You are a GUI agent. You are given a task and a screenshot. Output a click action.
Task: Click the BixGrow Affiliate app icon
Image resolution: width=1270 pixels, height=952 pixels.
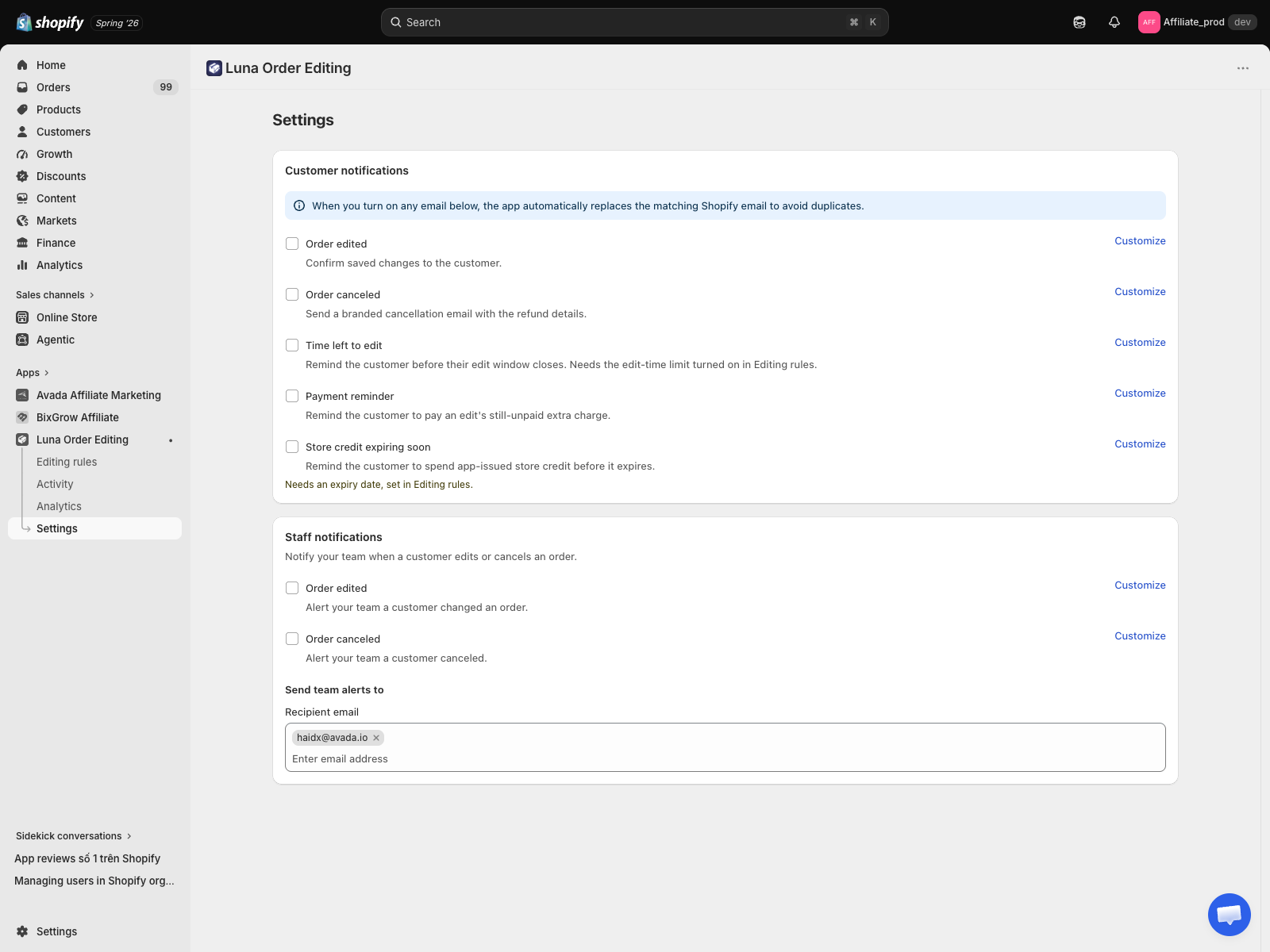pyautogui.click(x=22, y=417)
